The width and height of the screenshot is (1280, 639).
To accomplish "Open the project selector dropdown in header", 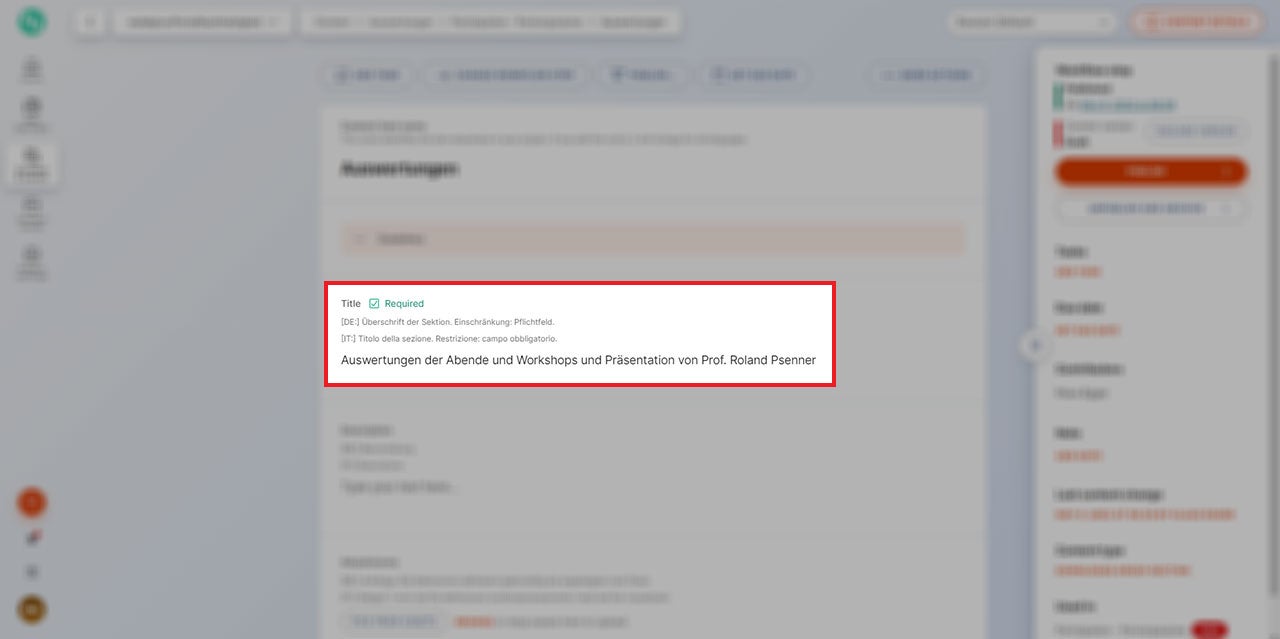I will pos(202,22).
